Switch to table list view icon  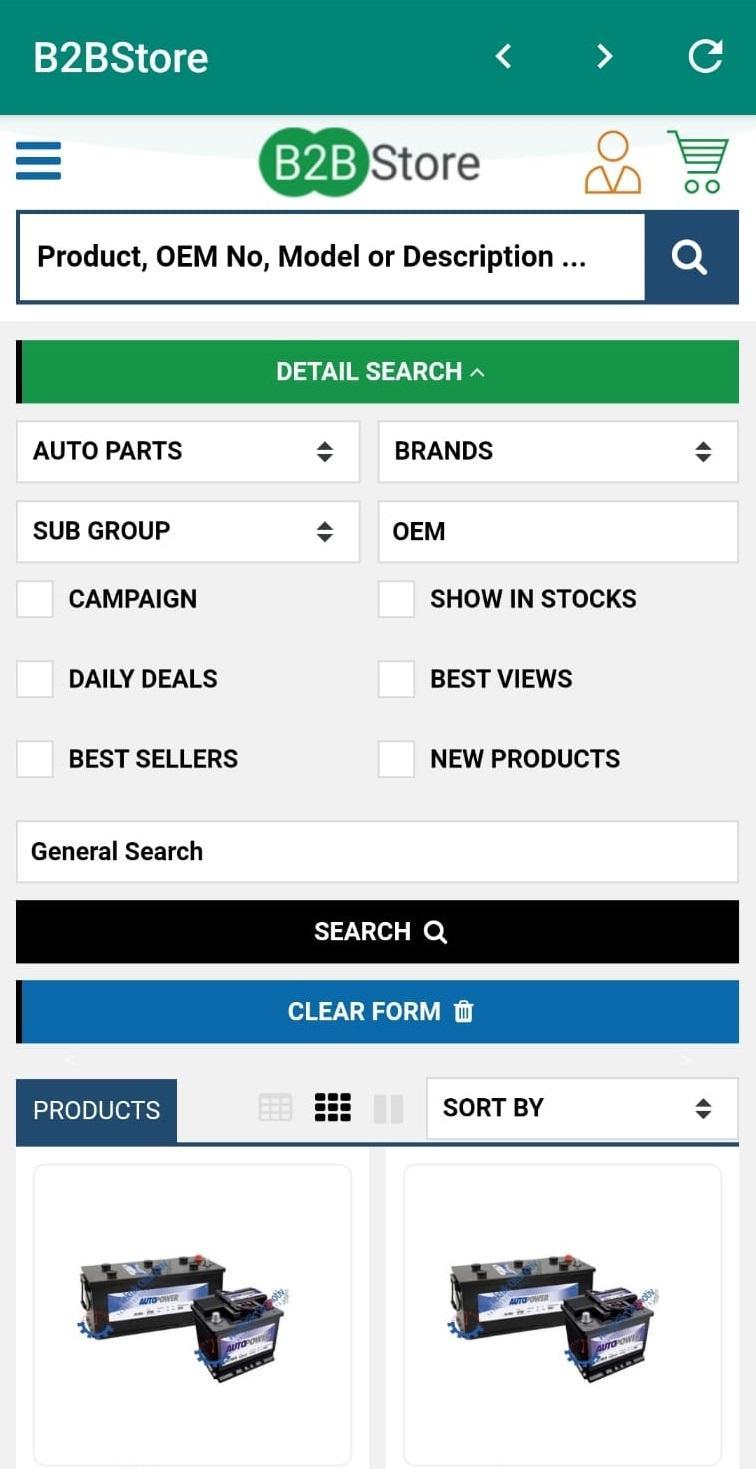point(275,1108)
